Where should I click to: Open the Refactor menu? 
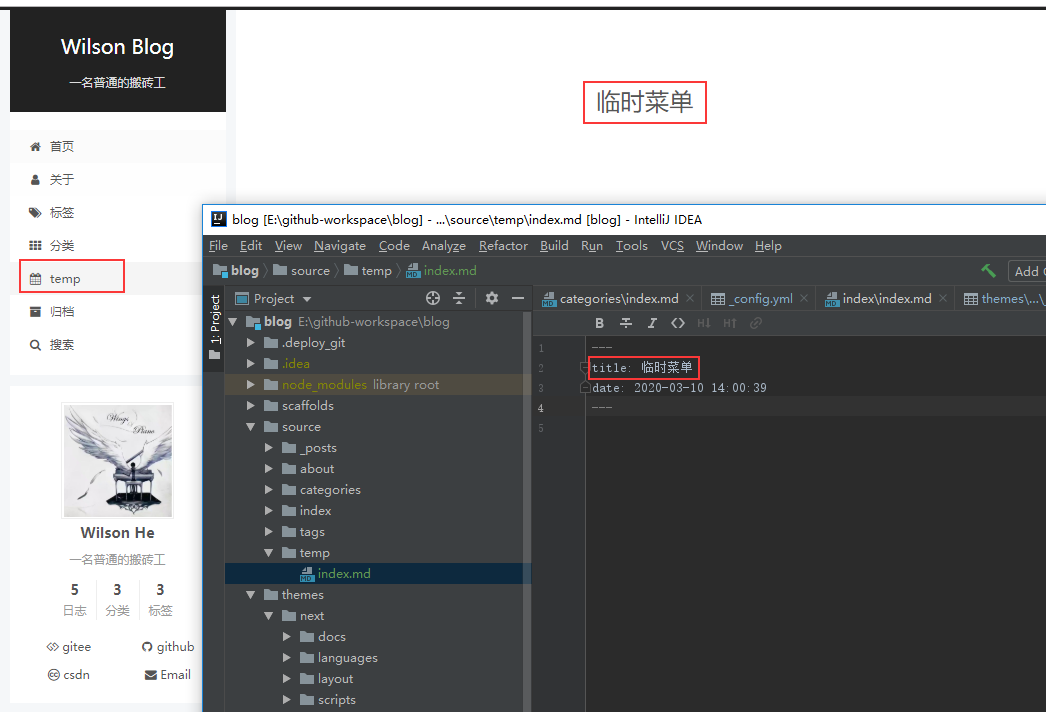click(503, 246)
